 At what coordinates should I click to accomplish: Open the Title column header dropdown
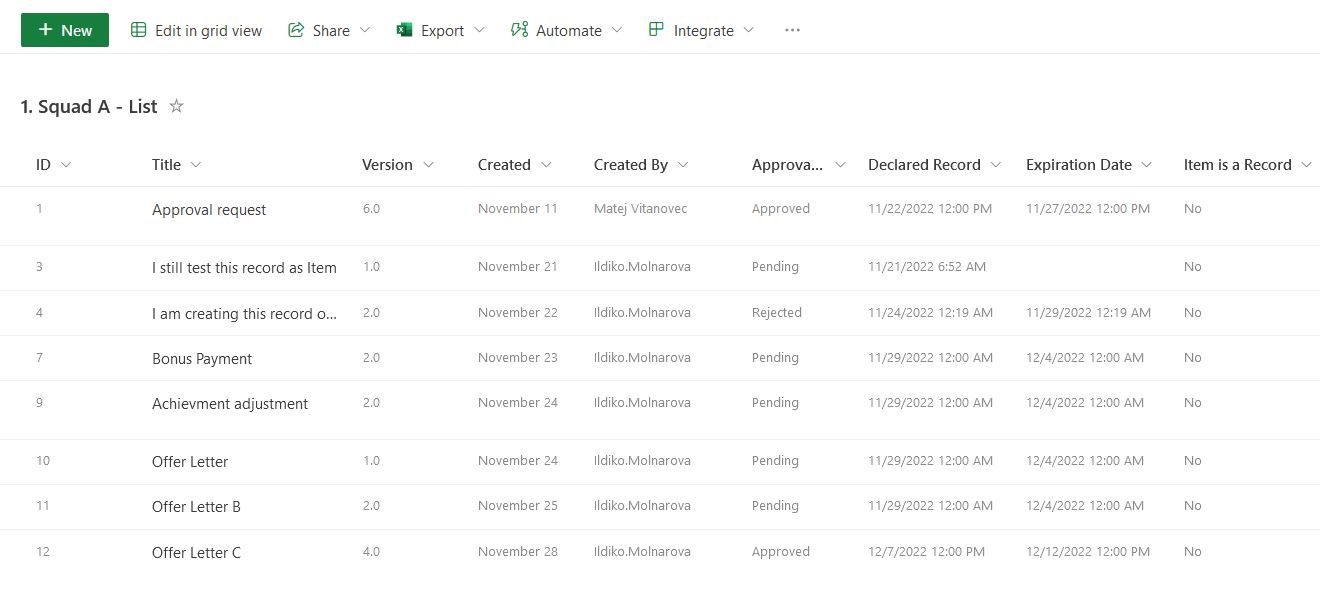point(196,165)
